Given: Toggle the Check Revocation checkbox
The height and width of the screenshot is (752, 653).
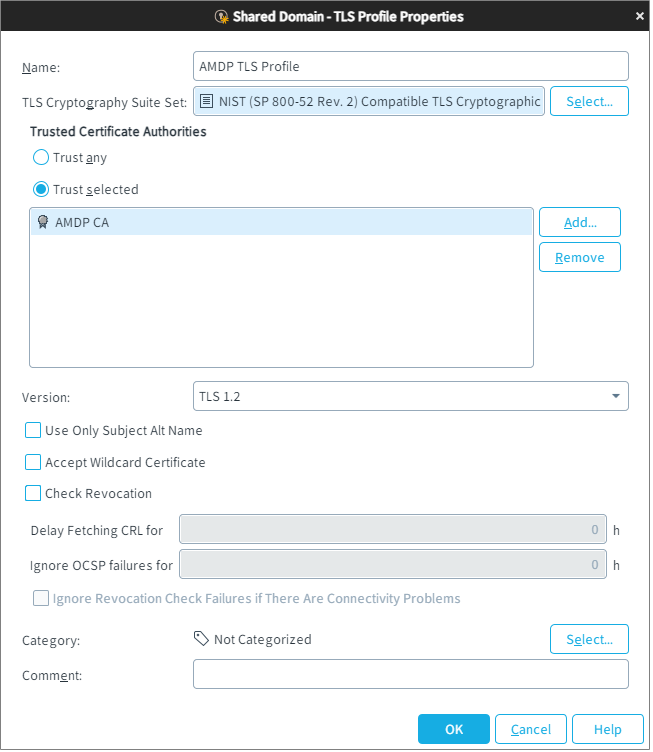Looking at the screenshot, I should pos(34,493).
